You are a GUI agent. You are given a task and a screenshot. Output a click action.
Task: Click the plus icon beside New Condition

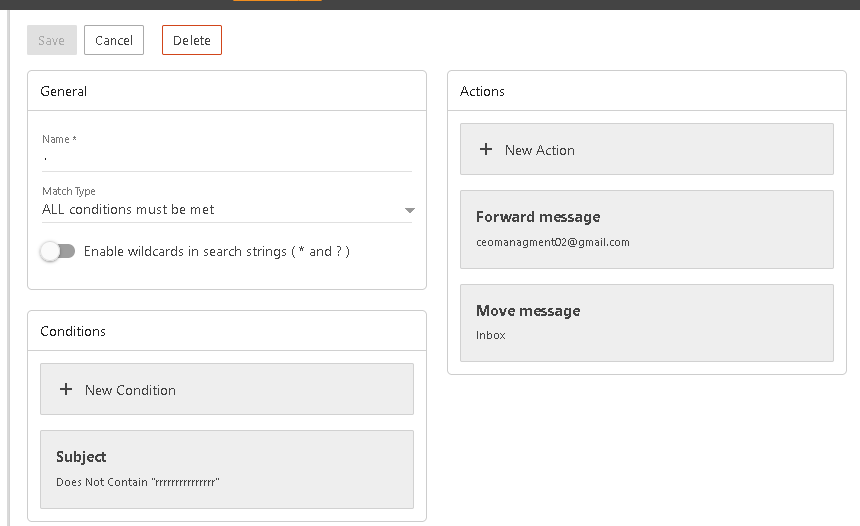pos(66,390)
